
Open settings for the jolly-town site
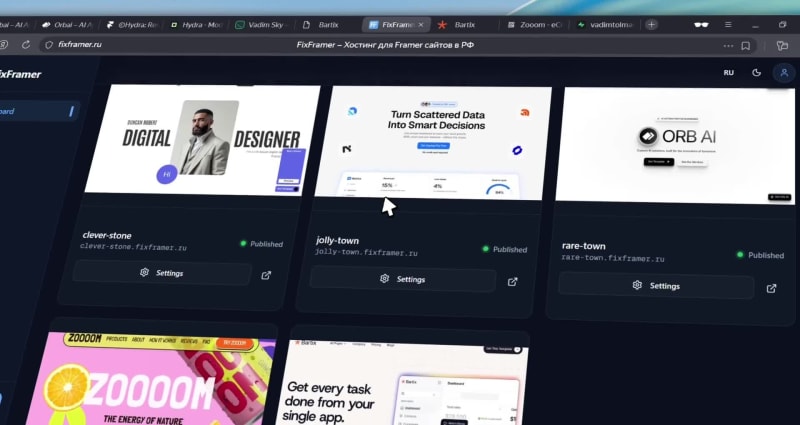click(403, 279)
